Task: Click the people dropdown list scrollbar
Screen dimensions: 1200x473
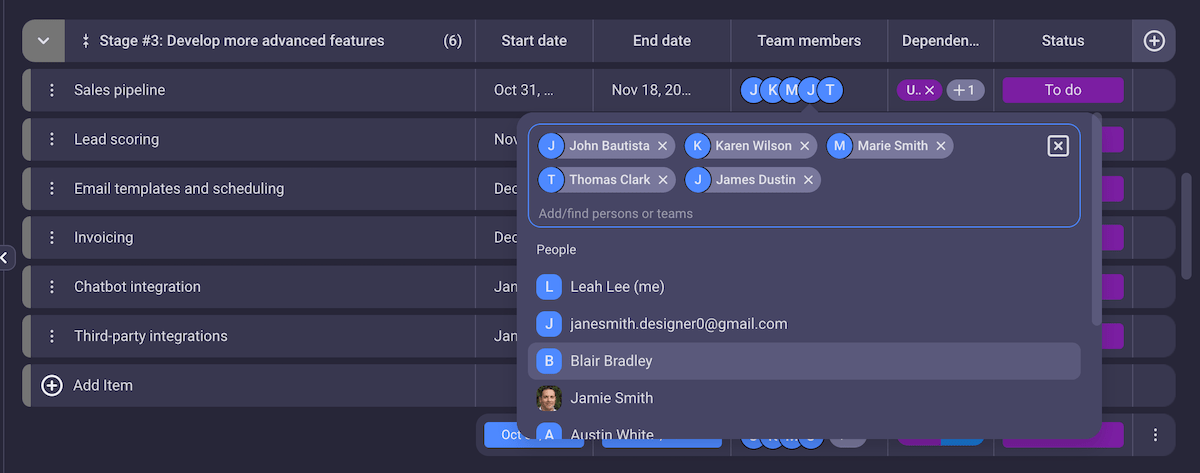Action: click(1097, 222)
